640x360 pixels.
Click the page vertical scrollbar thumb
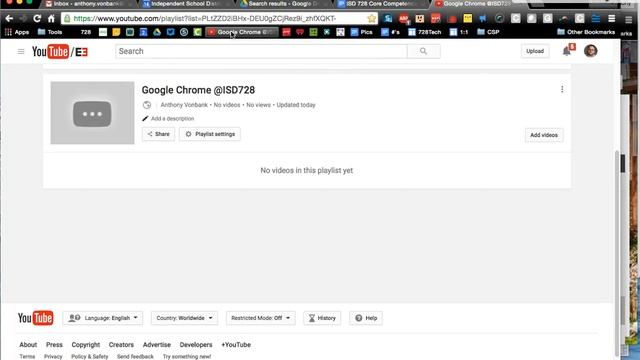(x=618, y=253)
